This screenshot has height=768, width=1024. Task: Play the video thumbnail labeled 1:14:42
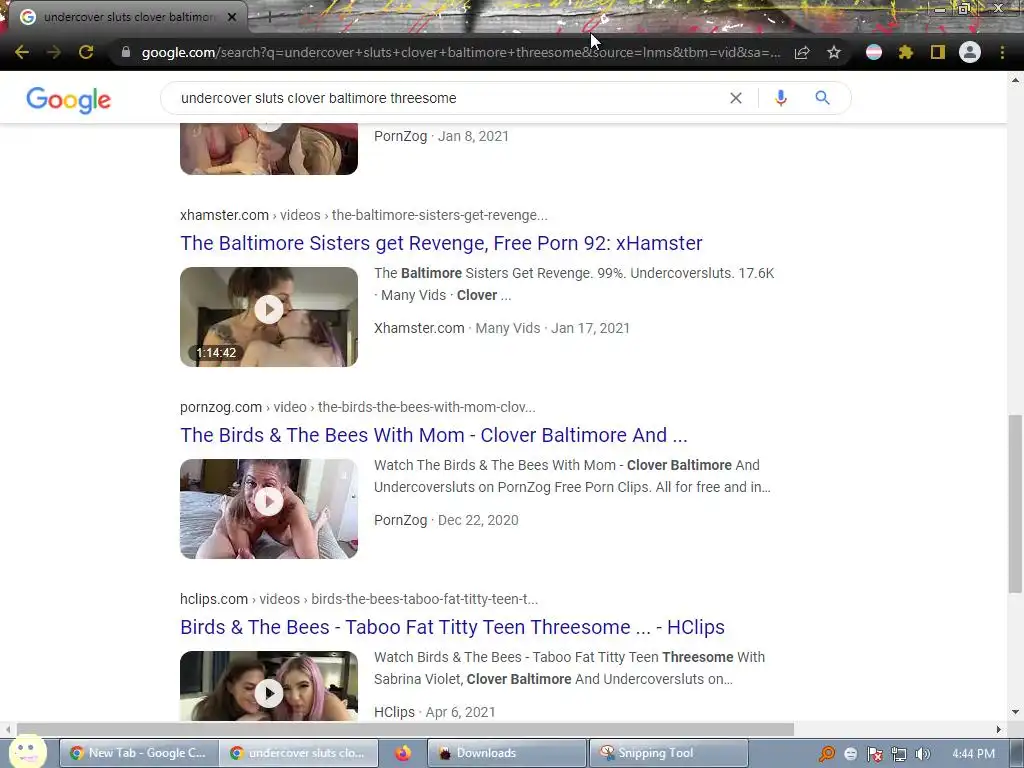[x=269, y=317]
